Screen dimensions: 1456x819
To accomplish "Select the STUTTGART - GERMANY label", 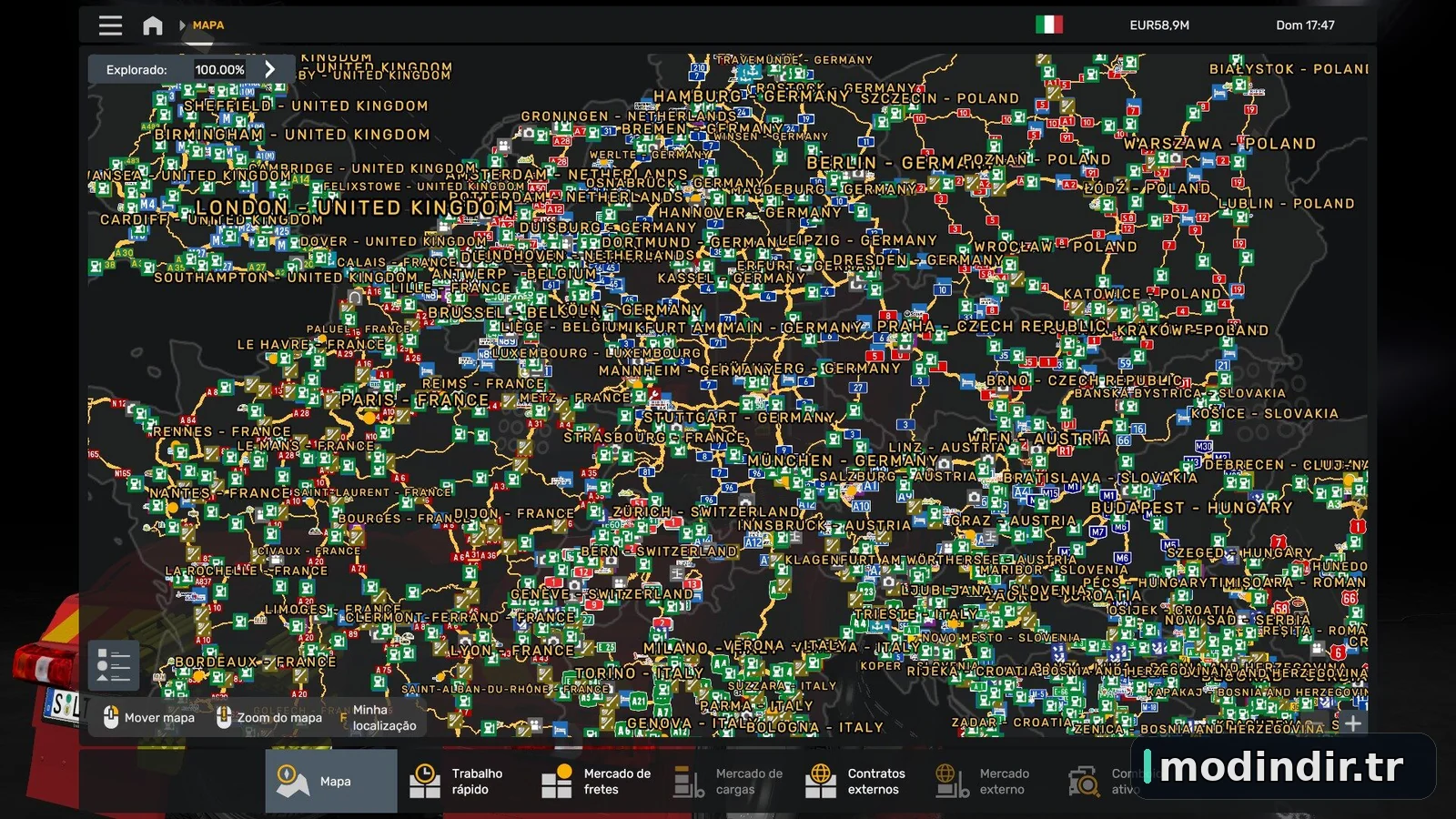I will click(739, 417).
